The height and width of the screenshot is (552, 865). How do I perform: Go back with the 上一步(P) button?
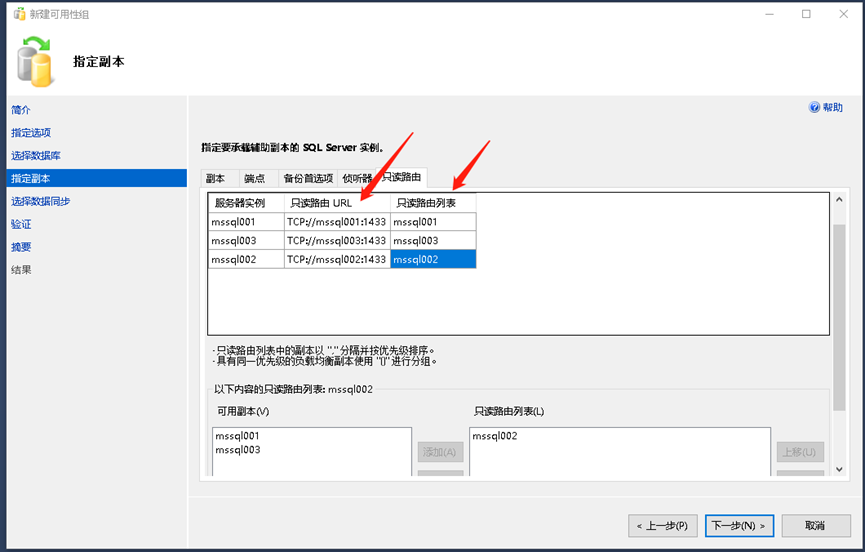pyautogui.click(x=663, y=526)
